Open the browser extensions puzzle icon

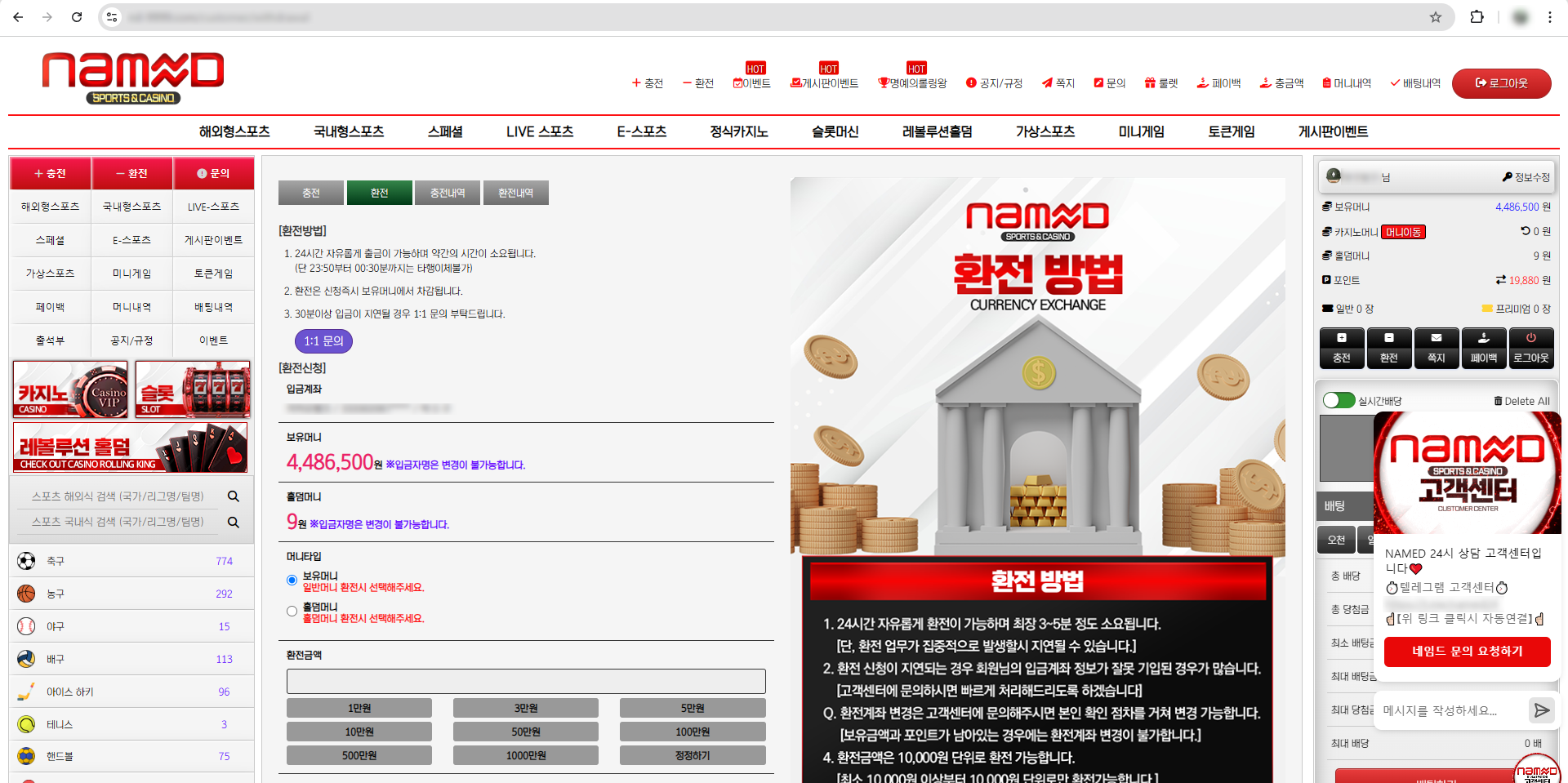pos(1477,17)
